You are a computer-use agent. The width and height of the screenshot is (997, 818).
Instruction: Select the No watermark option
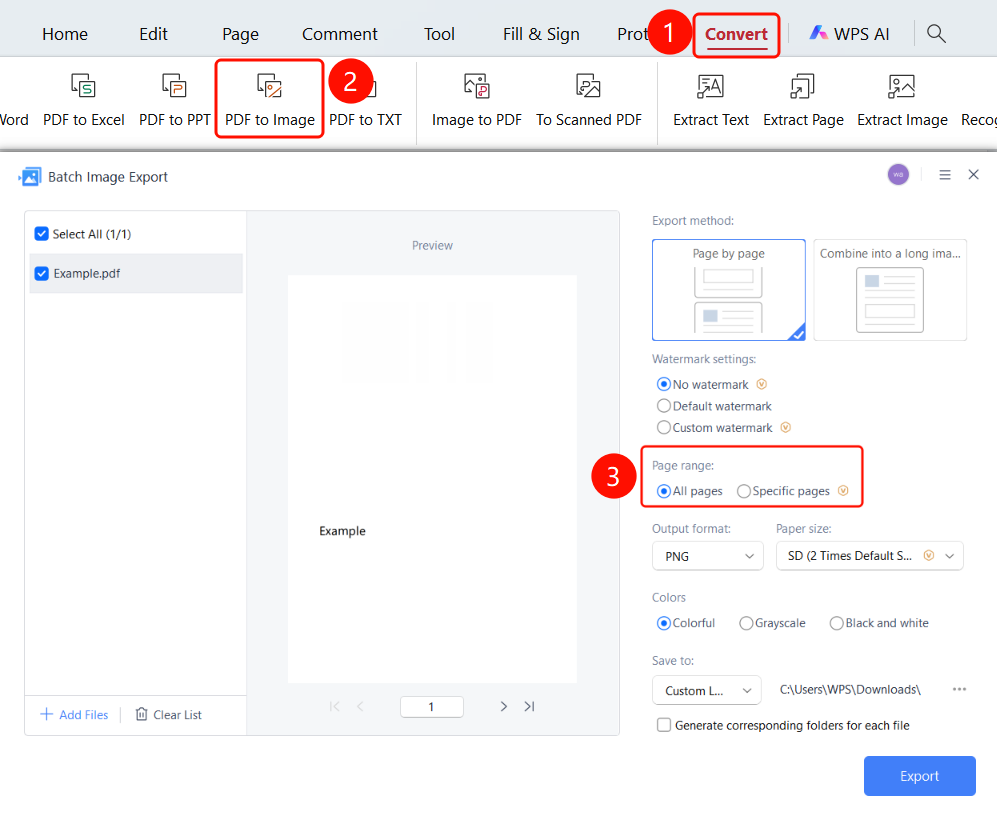pyautogui.click(x=664, y=384)
